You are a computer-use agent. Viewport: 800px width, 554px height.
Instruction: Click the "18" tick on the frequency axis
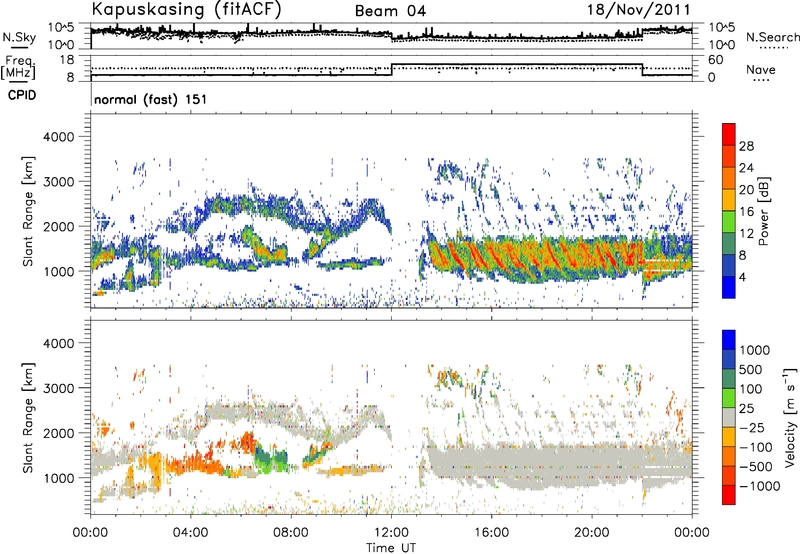click(67, 60)
